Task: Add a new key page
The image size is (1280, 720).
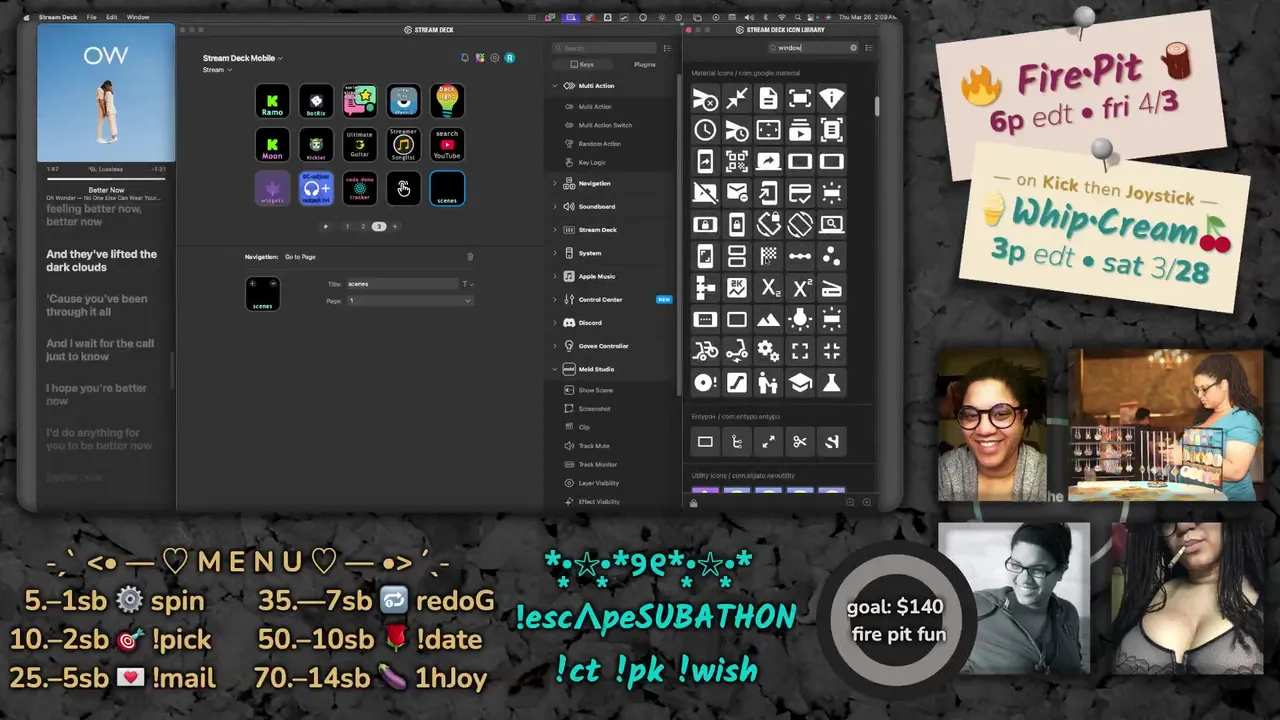Action: [x=395, y=227]
